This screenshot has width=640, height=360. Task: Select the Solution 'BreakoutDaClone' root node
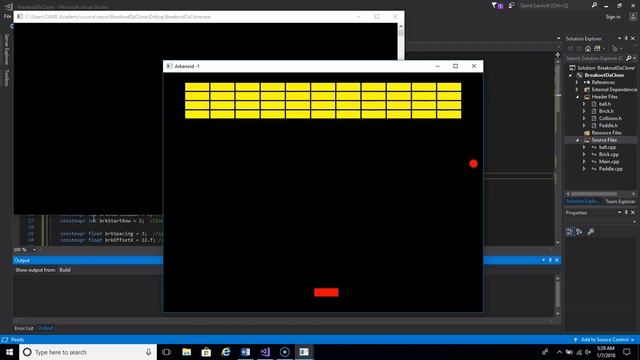tap(606, 68)
